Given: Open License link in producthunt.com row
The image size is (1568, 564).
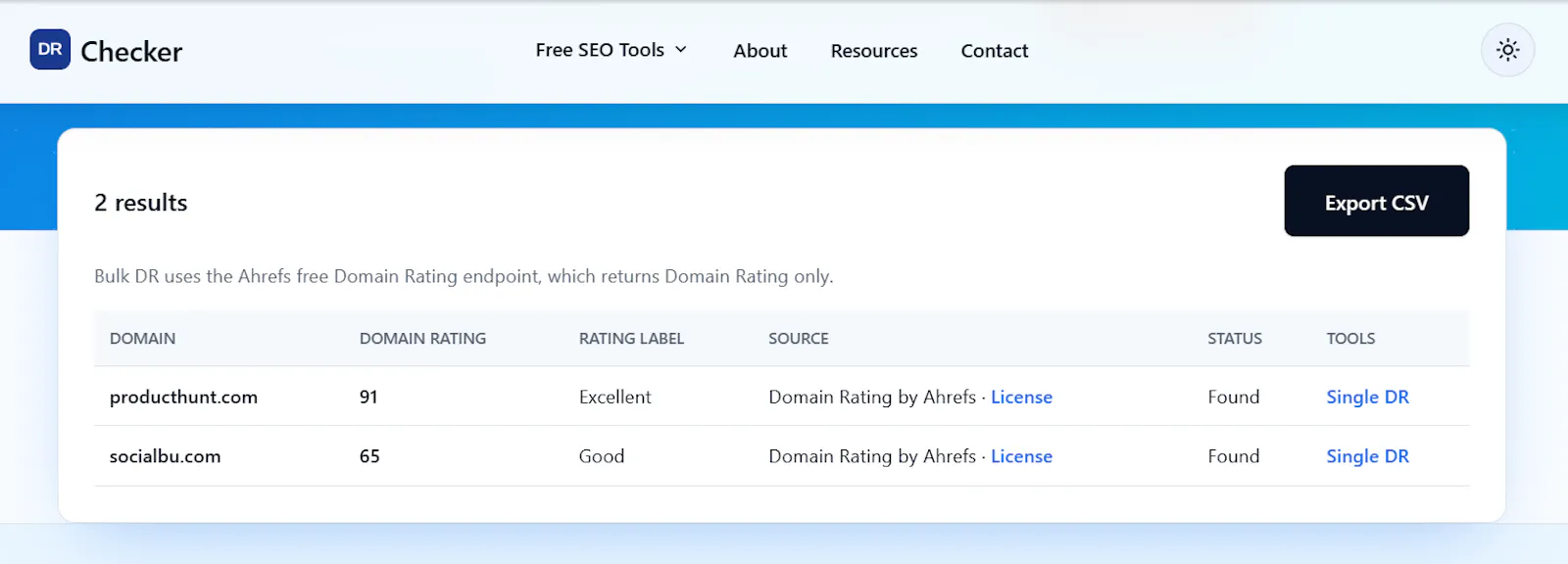Looking at the screenshot, I should coord(1021,397).
